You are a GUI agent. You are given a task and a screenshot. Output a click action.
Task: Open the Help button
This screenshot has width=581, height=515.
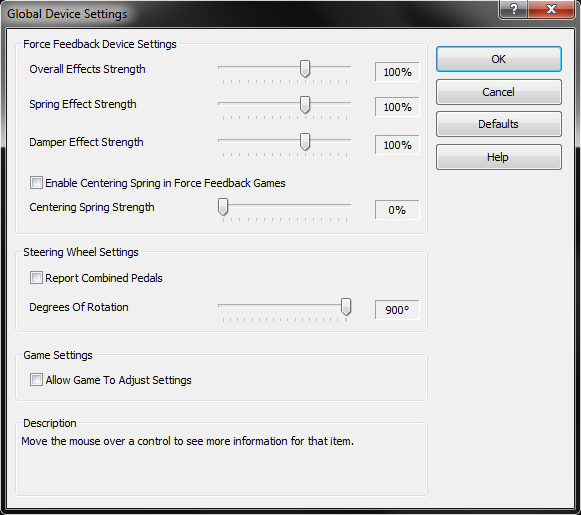point(499,157)
